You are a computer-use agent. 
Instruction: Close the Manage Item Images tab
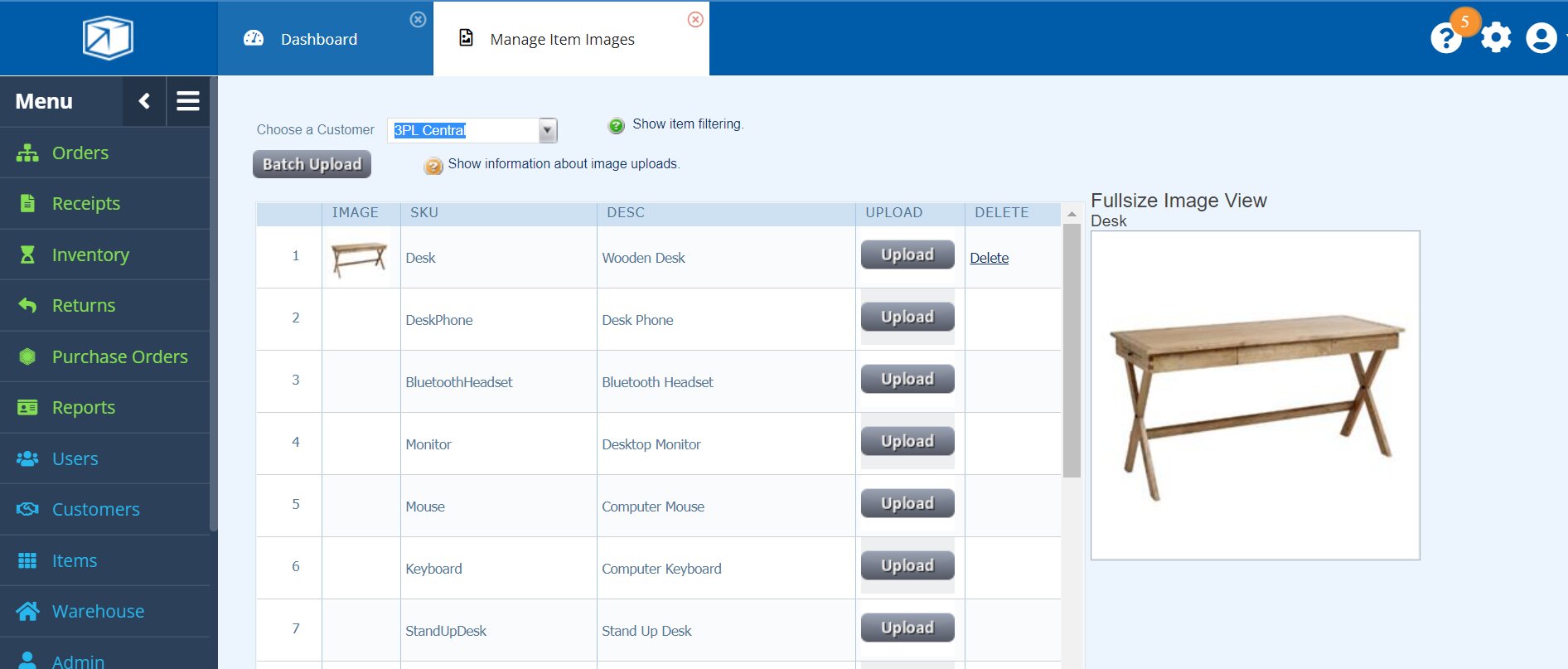coord(695,19)
